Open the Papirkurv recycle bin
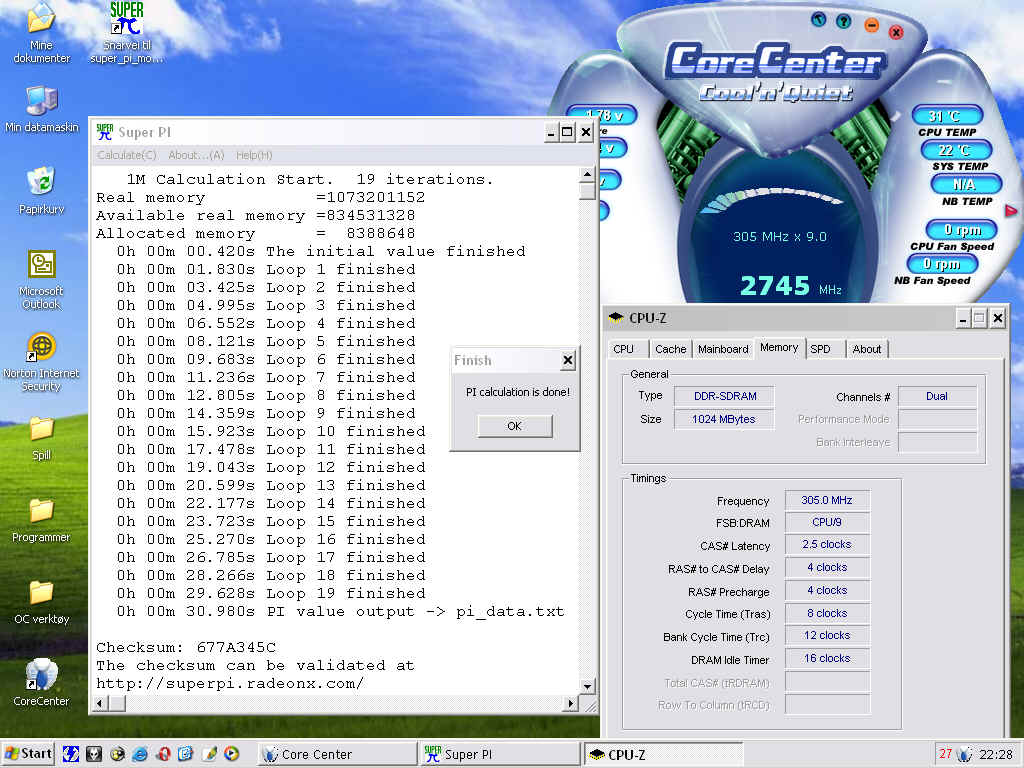Screen dimensions: 1024x768 (41, 191)
